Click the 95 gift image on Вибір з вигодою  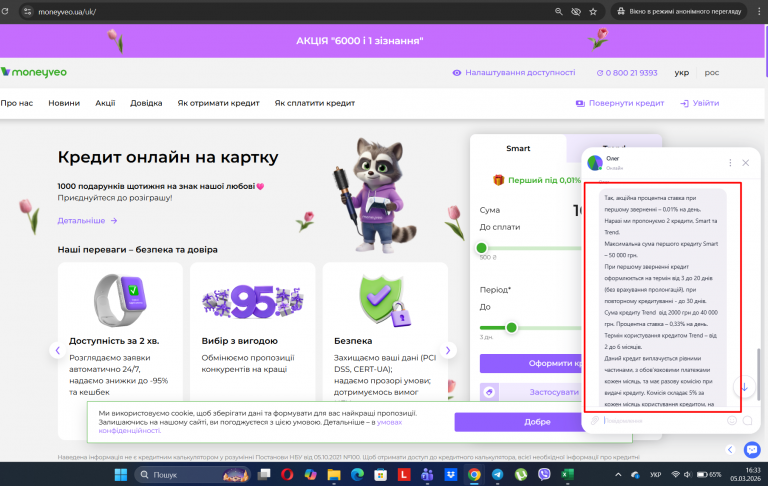[x=253, y=300]
